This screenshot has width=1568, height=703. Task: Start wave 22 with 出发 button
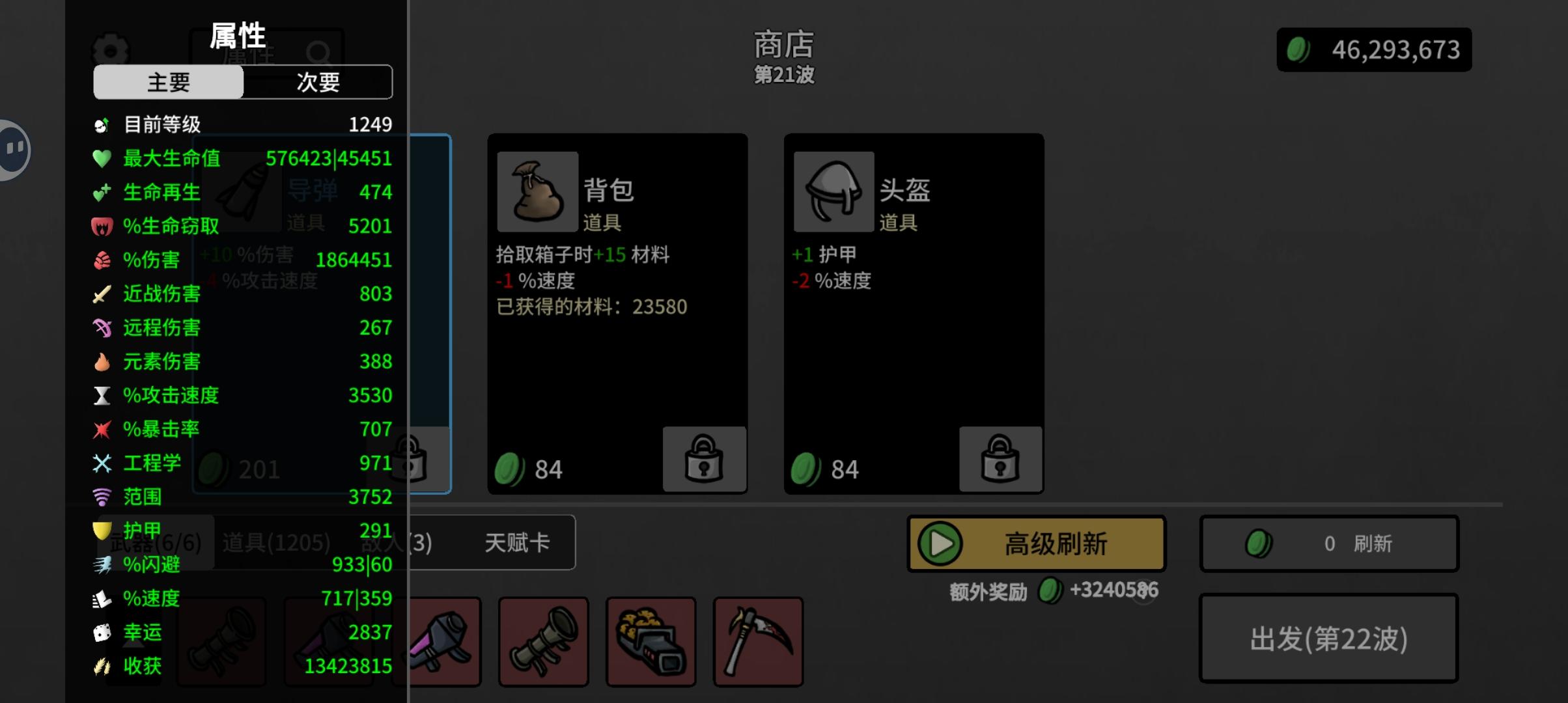pos(1328,639)
